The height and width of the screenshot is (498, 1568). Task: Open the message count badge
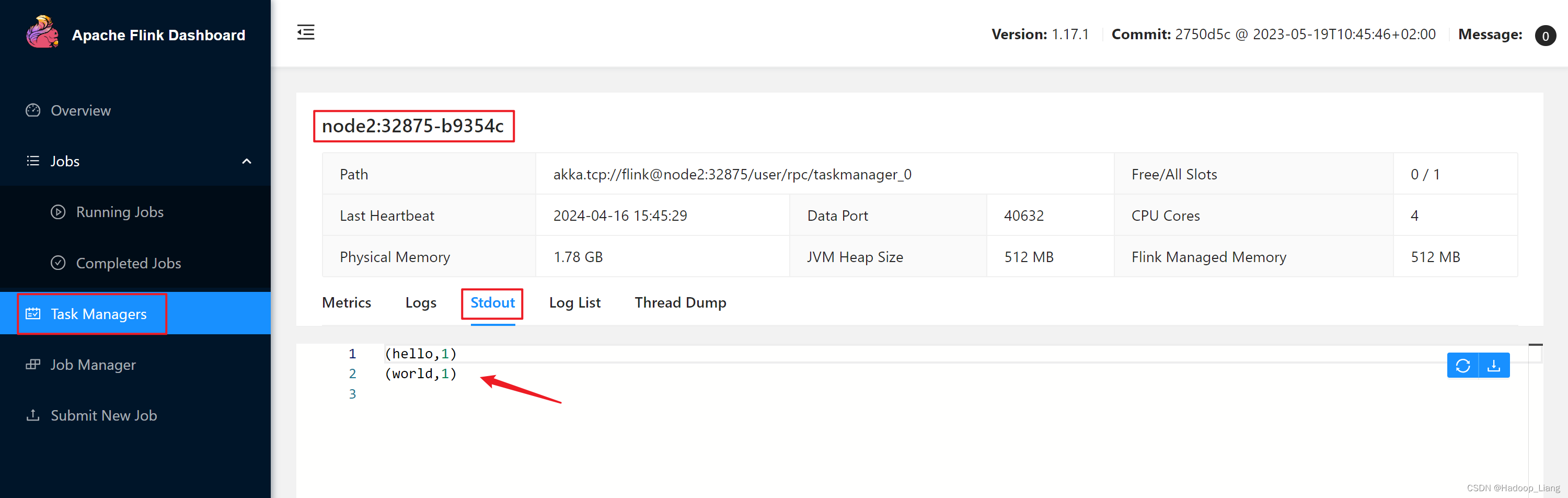coord(1545,36)
